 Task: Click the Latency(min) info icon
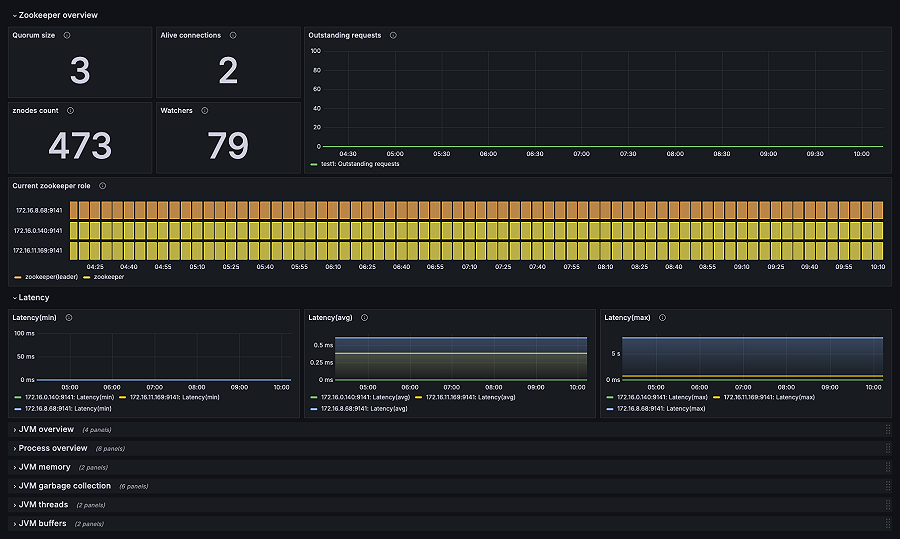[69, 317]
